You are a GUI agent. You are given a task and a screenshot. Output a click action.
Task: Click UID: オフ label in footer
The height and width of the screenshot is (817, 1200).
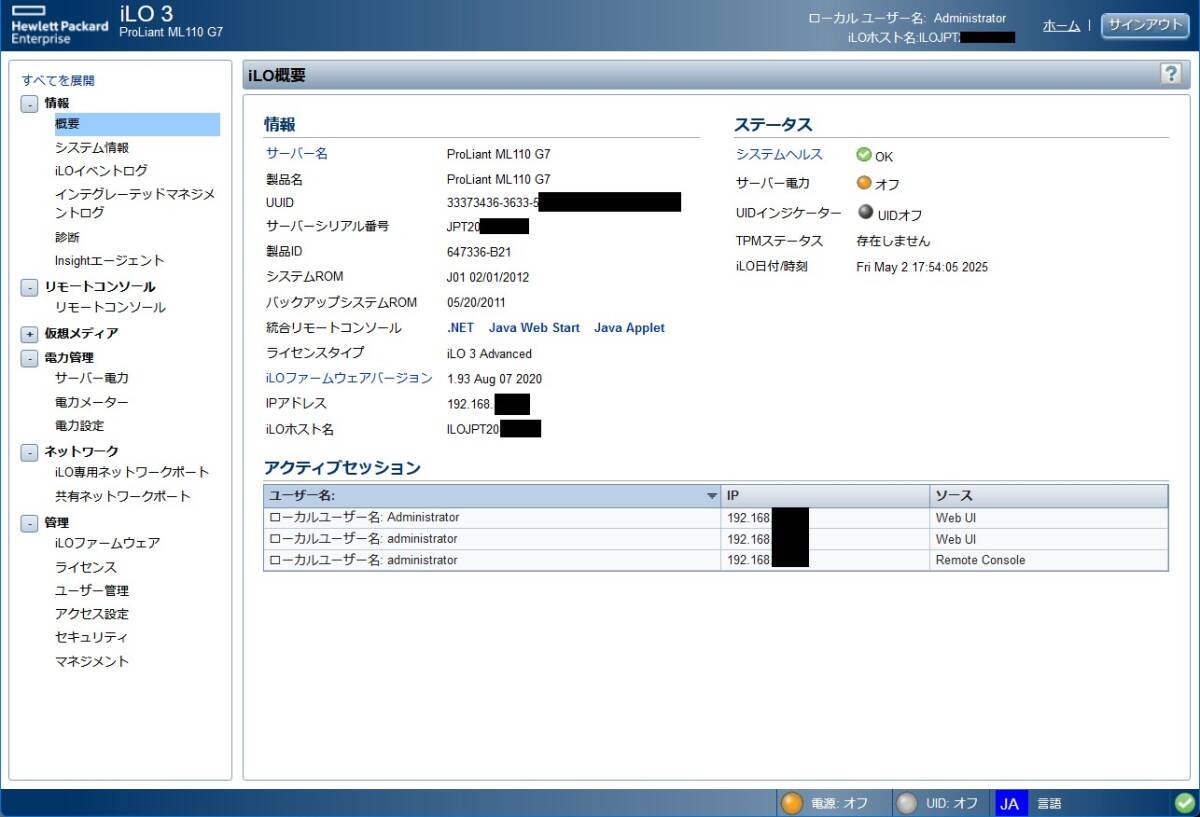pyautogui.click(x=952, y=803)
